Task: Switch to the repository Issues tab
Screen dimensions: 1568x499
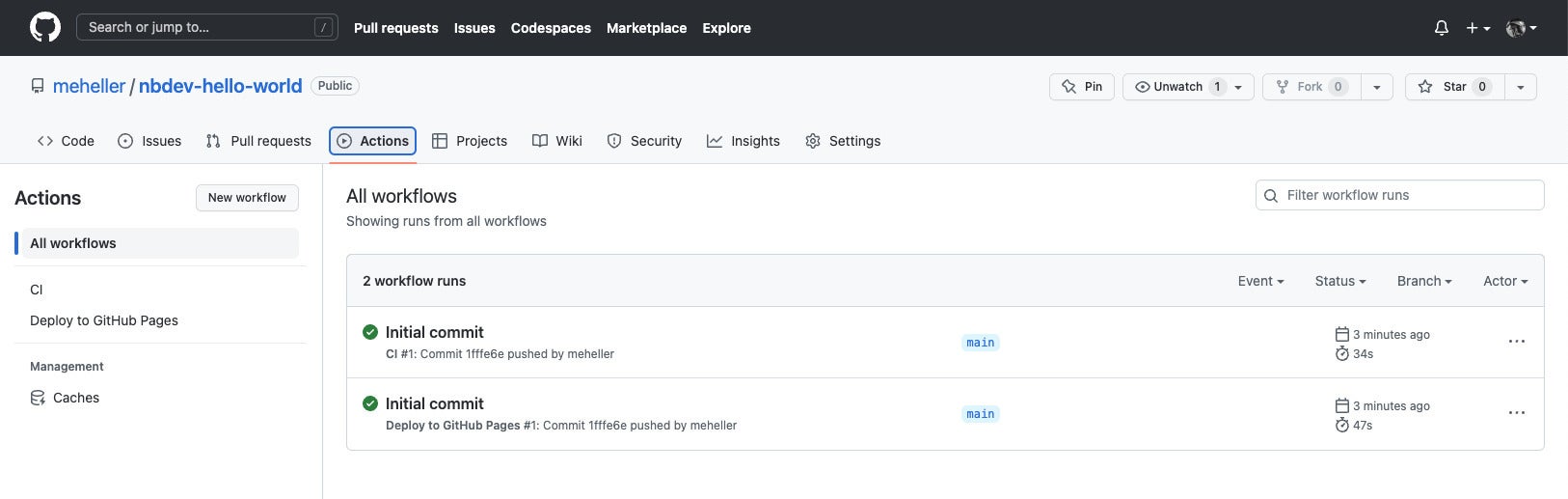Action: coord(149,141)
